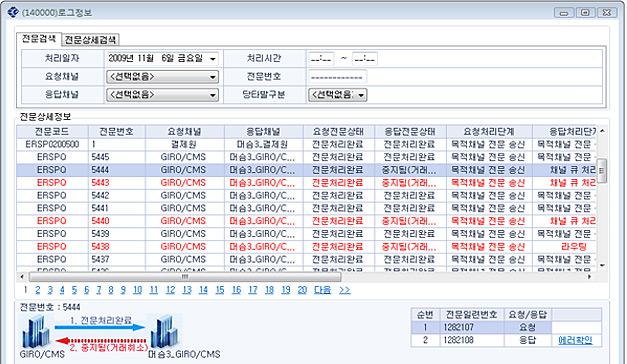The image size is (627, 364).
Task: Sort by the 요청처리단계 column header
Action: (489, 132)
